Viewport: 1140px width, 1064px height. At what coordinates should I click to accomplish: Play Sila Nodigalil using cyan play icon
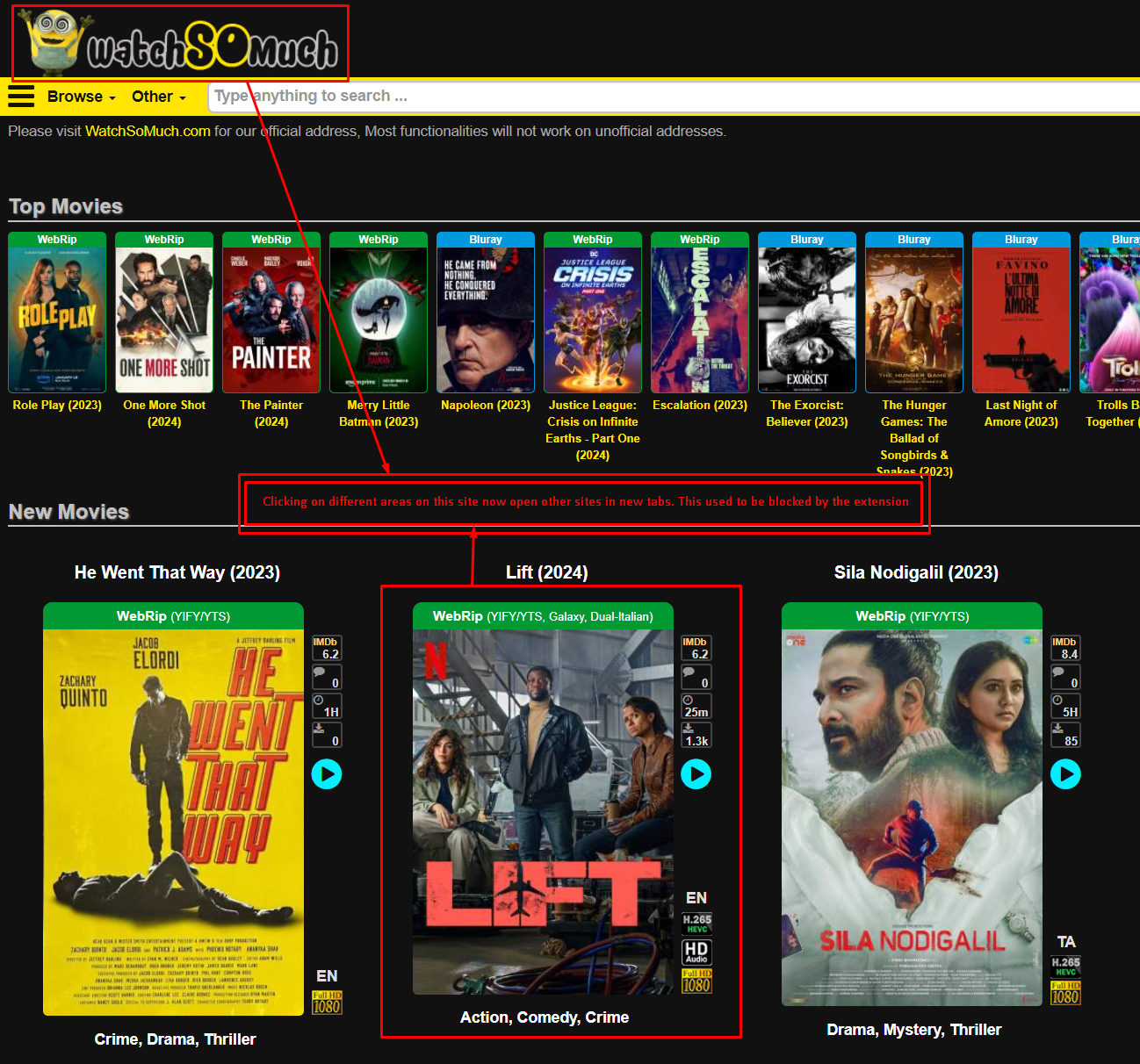click(1065, 773)
